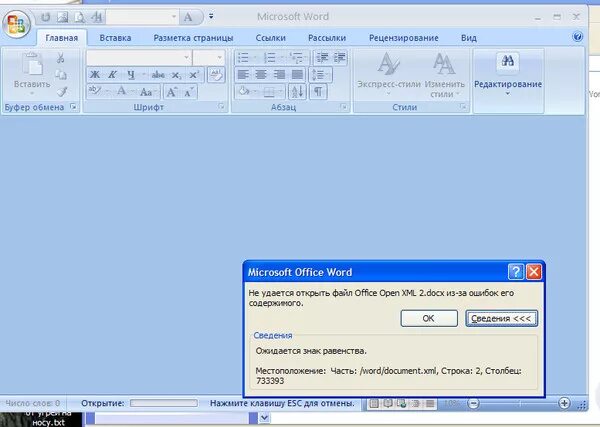Click the Full Screen Reading view icon
The height and width of the screenshot is (427, 600).
pos(388,403)
